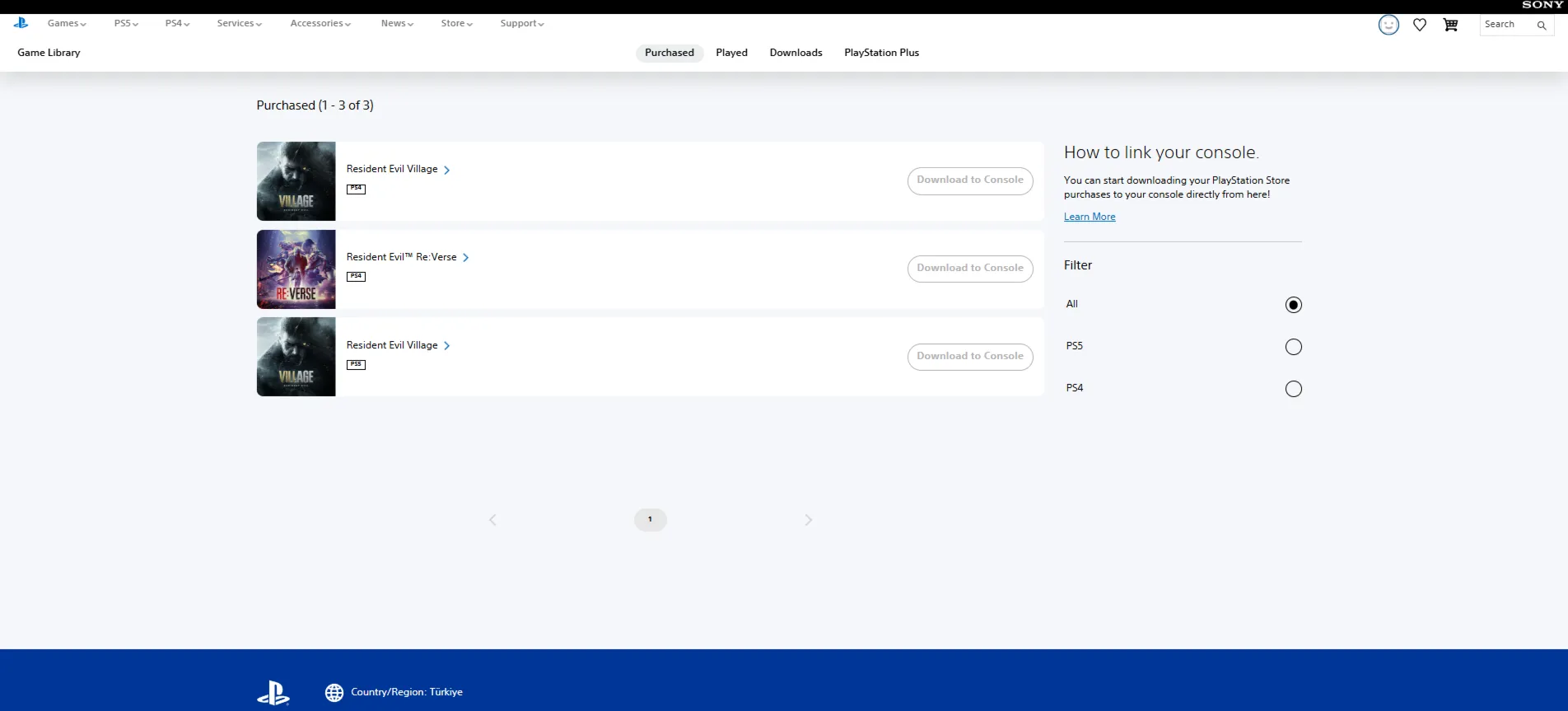
Task: Select the PS4 filter radio button
Action: click(x=1293, y=389)
